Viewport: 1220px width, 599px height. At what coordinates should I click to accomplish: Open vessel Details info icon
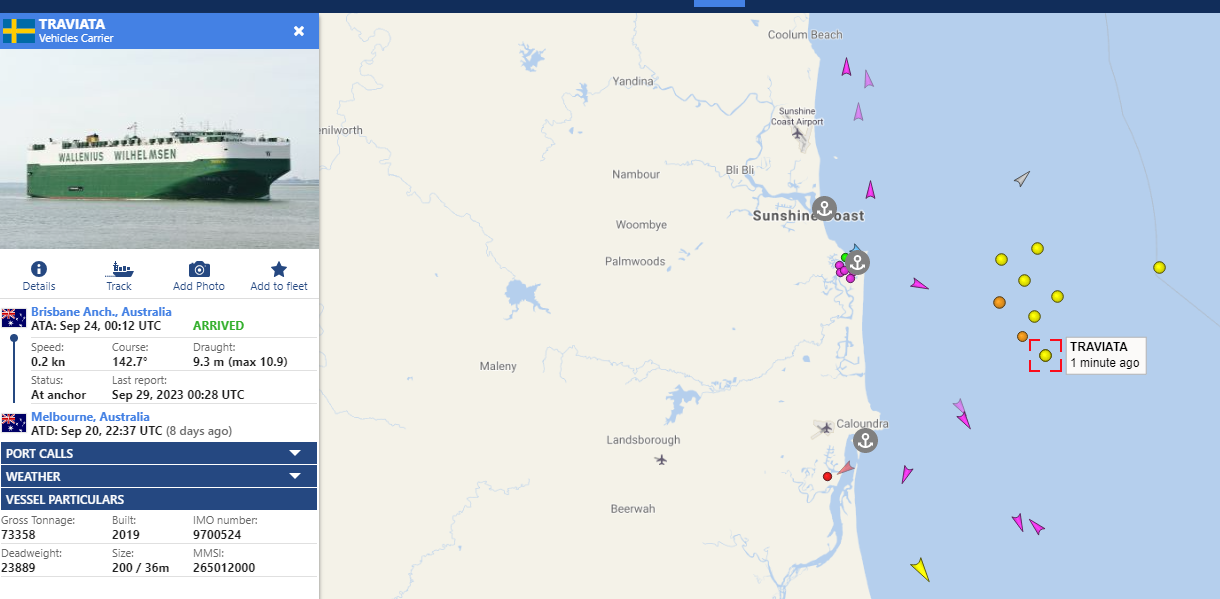39,269
